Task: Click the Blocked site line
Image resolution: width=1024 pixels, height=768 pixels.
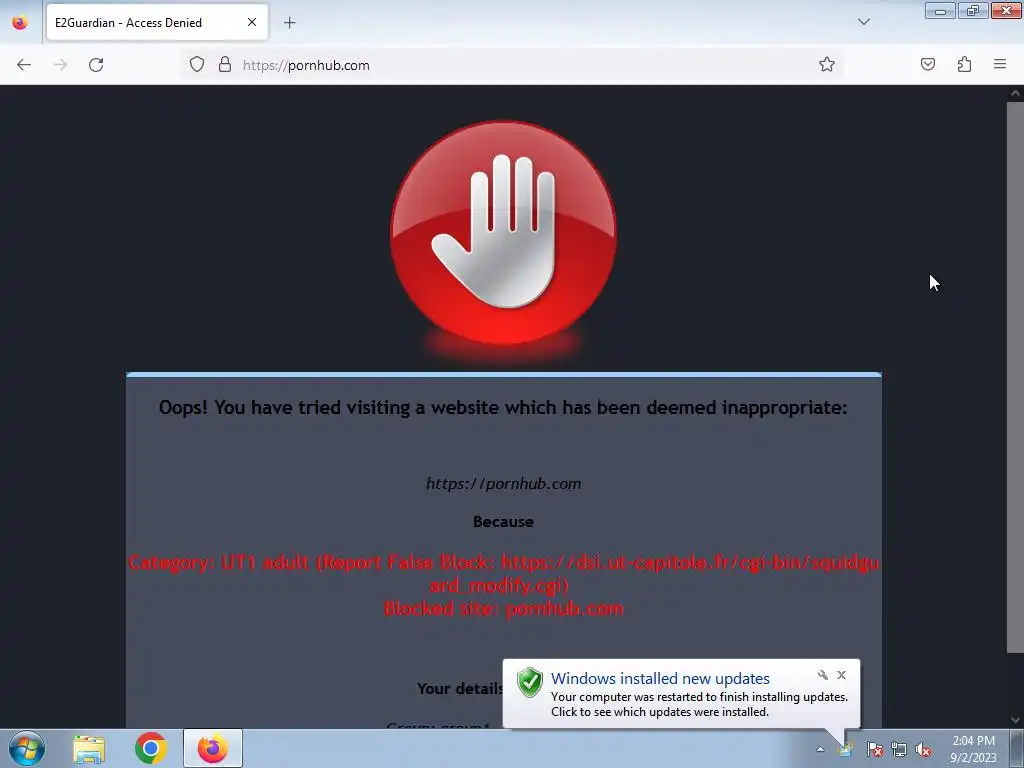Action: point(503,609)
